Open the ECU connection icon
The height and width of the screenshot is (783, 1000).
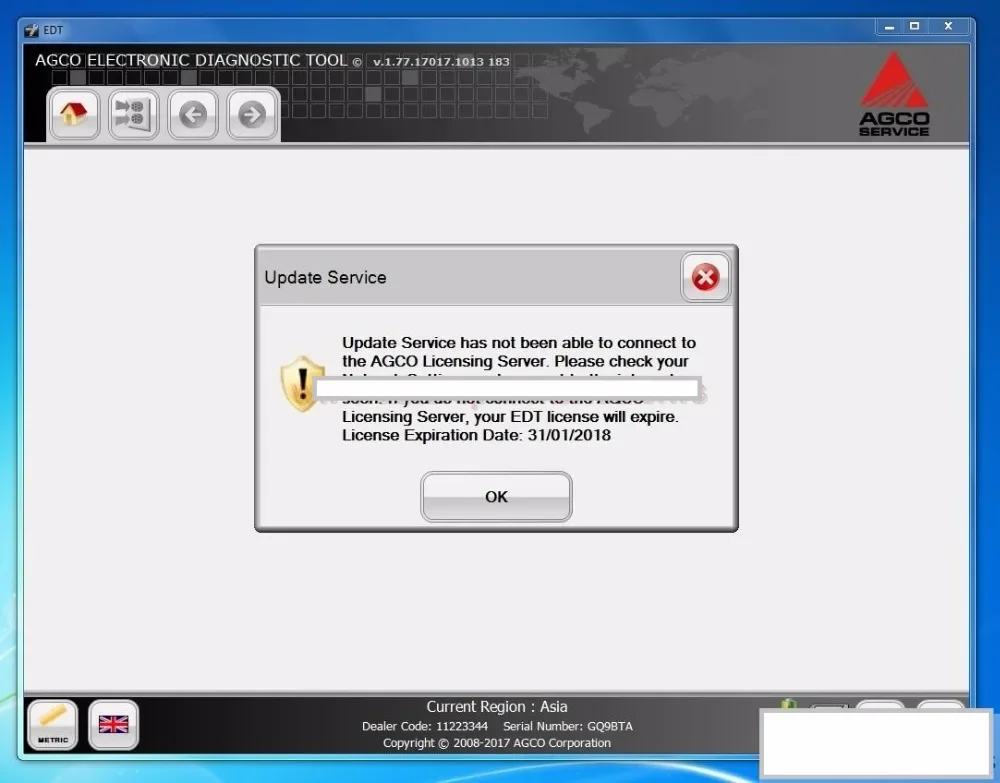[x=133, y=114]
